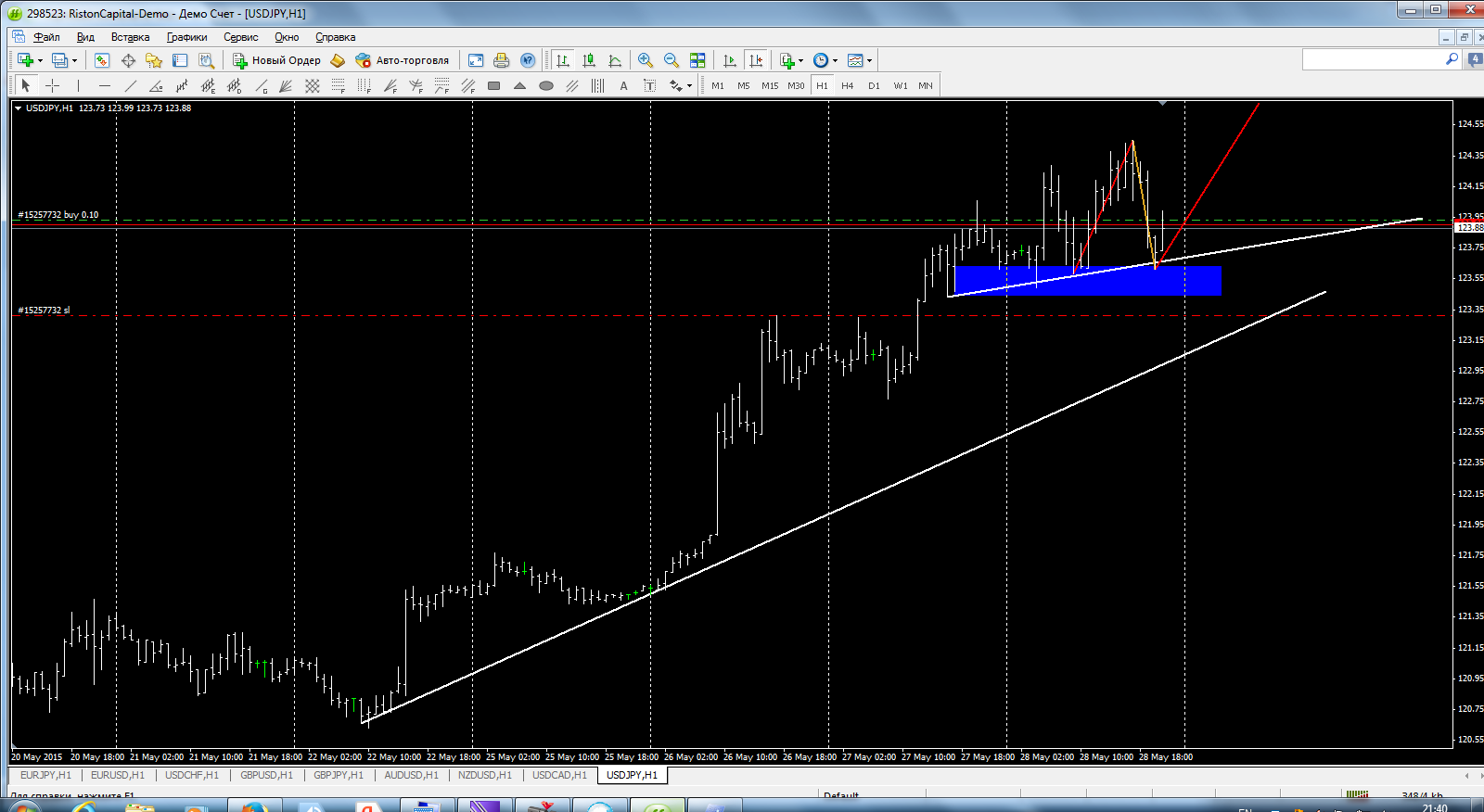The image size is (1484, 812).
Task: Pick the Gann grid tool
Action: [x=313, y=85]
